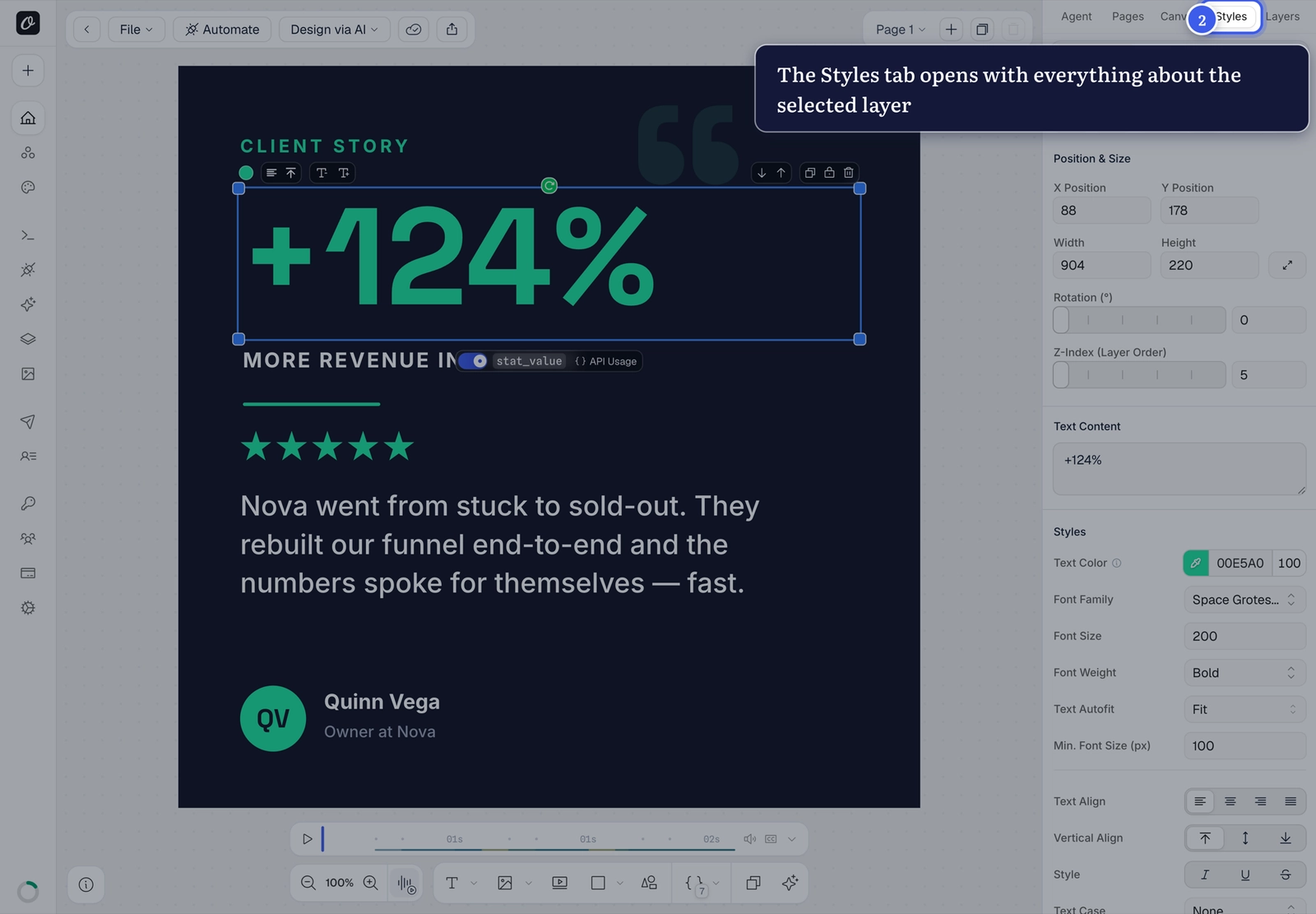
Task: Click the home icon in left sidebar
Action: [x=28, y=118]
